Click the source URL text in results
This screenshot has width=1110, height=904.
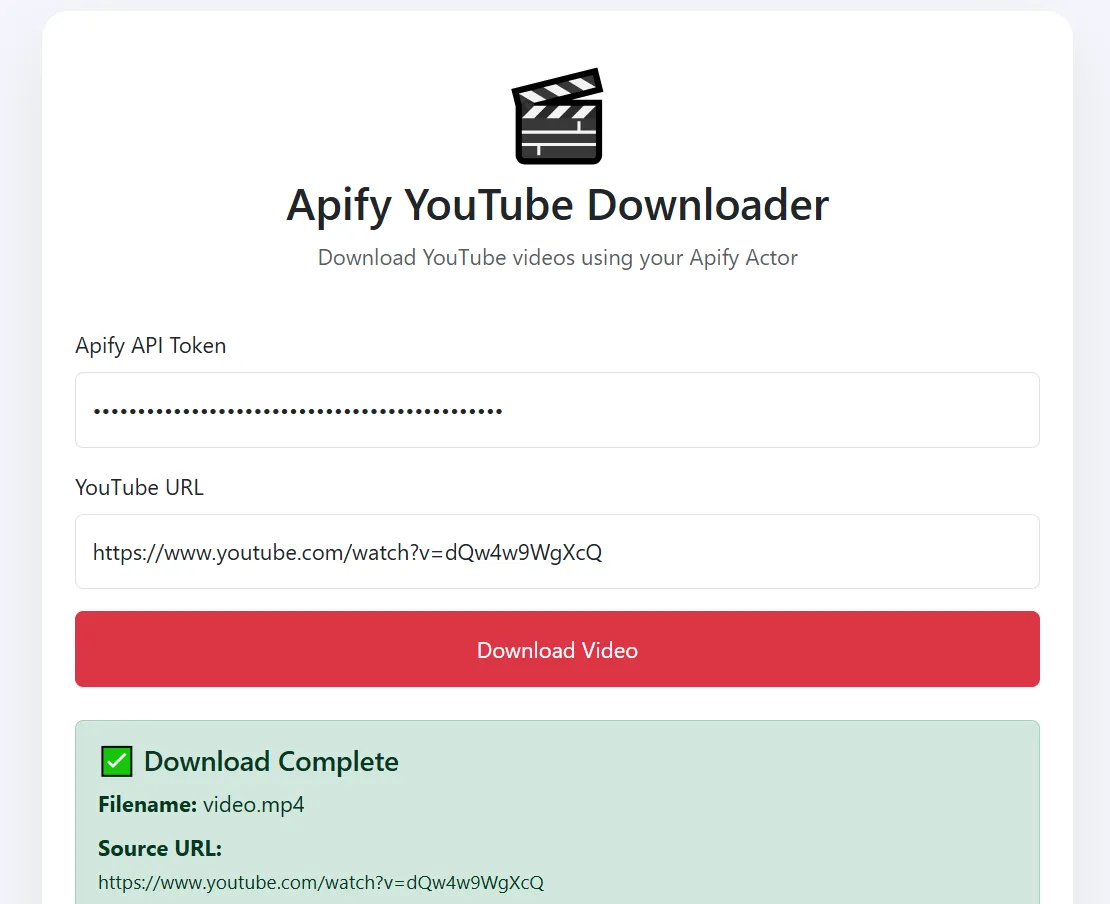[321, 883]
